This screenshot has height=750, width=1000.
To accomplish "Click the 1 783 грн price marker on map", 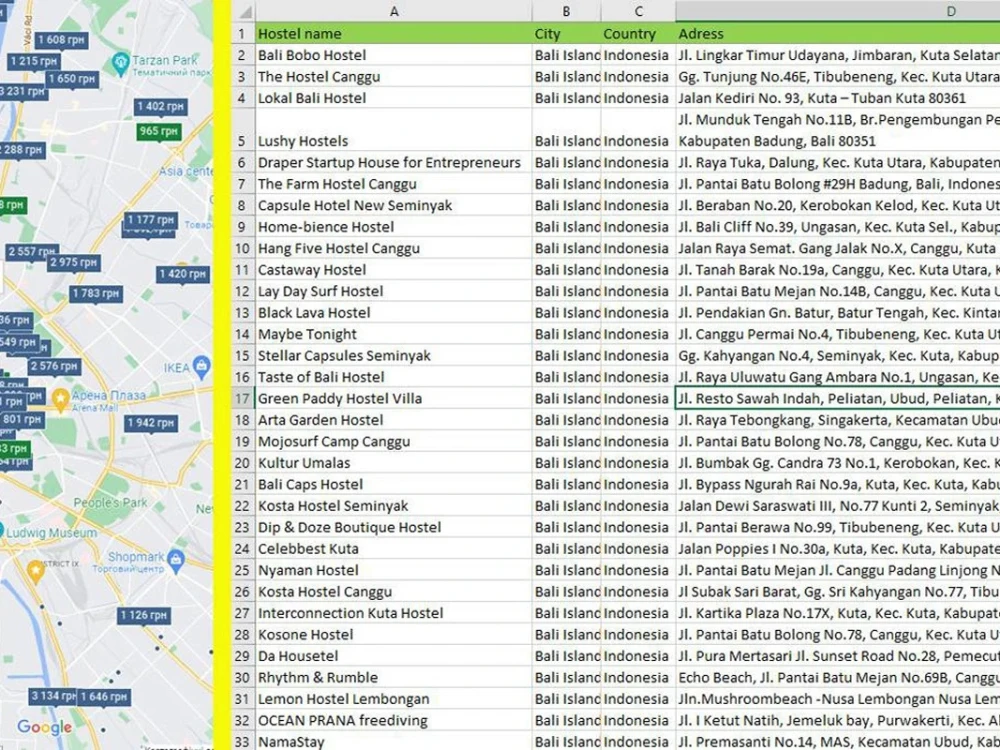I will [x=96, y=293].
